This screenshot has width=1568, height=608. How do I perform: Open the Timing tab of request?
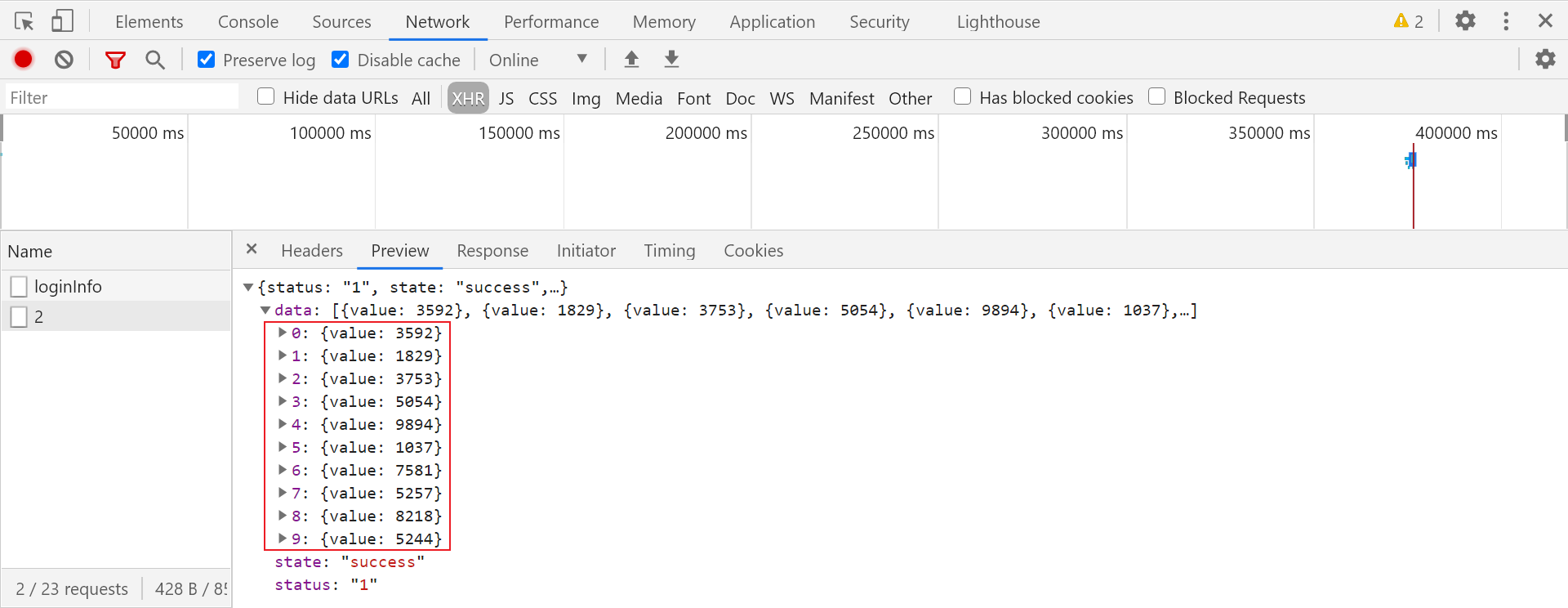(x=670, y=251)
